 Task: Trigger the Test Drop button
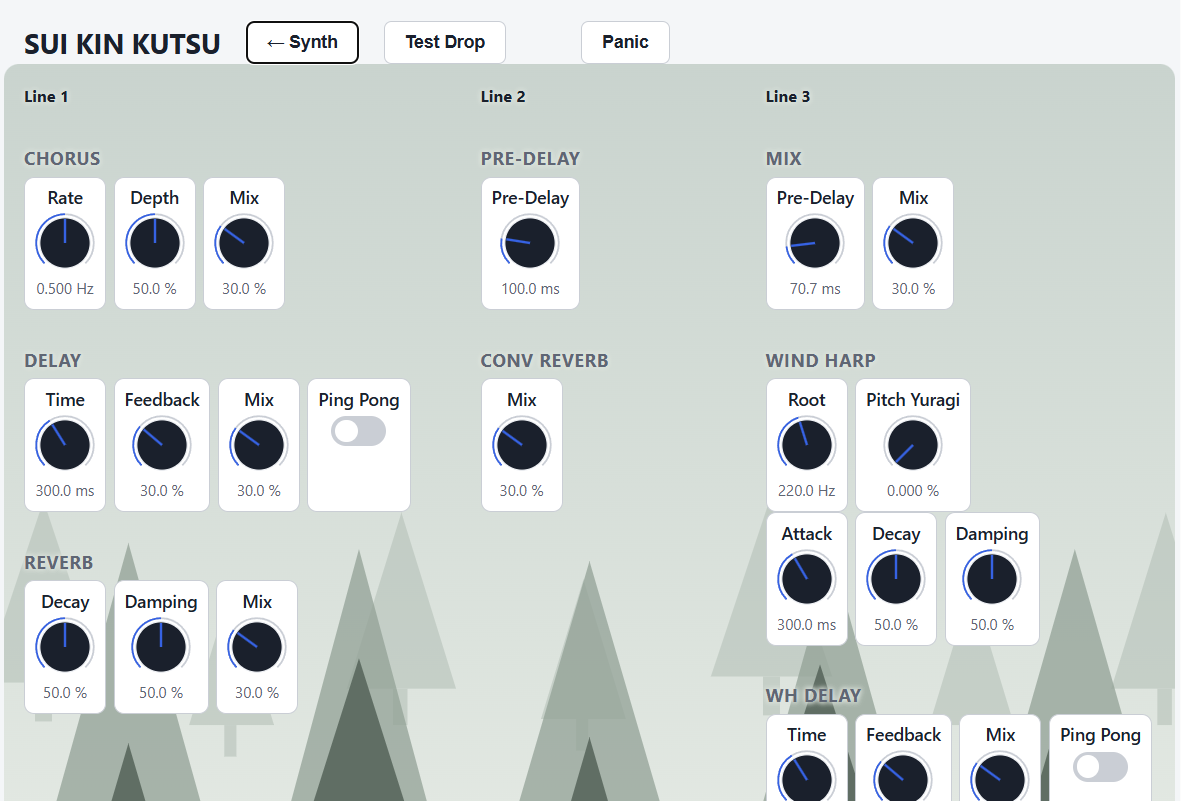click(x=444, y=42)
